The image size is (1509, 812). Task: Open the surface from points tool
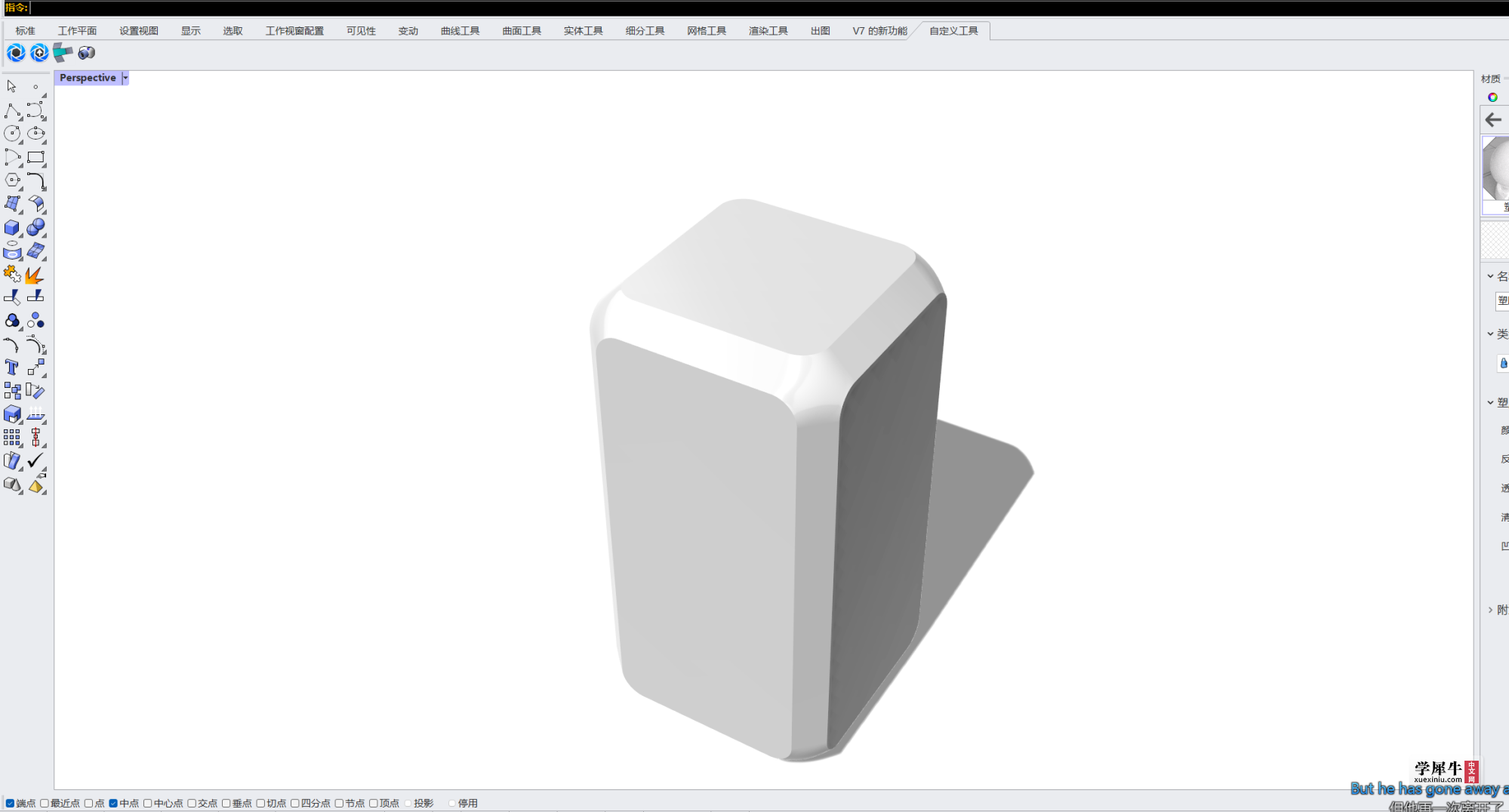click(12, 204)
